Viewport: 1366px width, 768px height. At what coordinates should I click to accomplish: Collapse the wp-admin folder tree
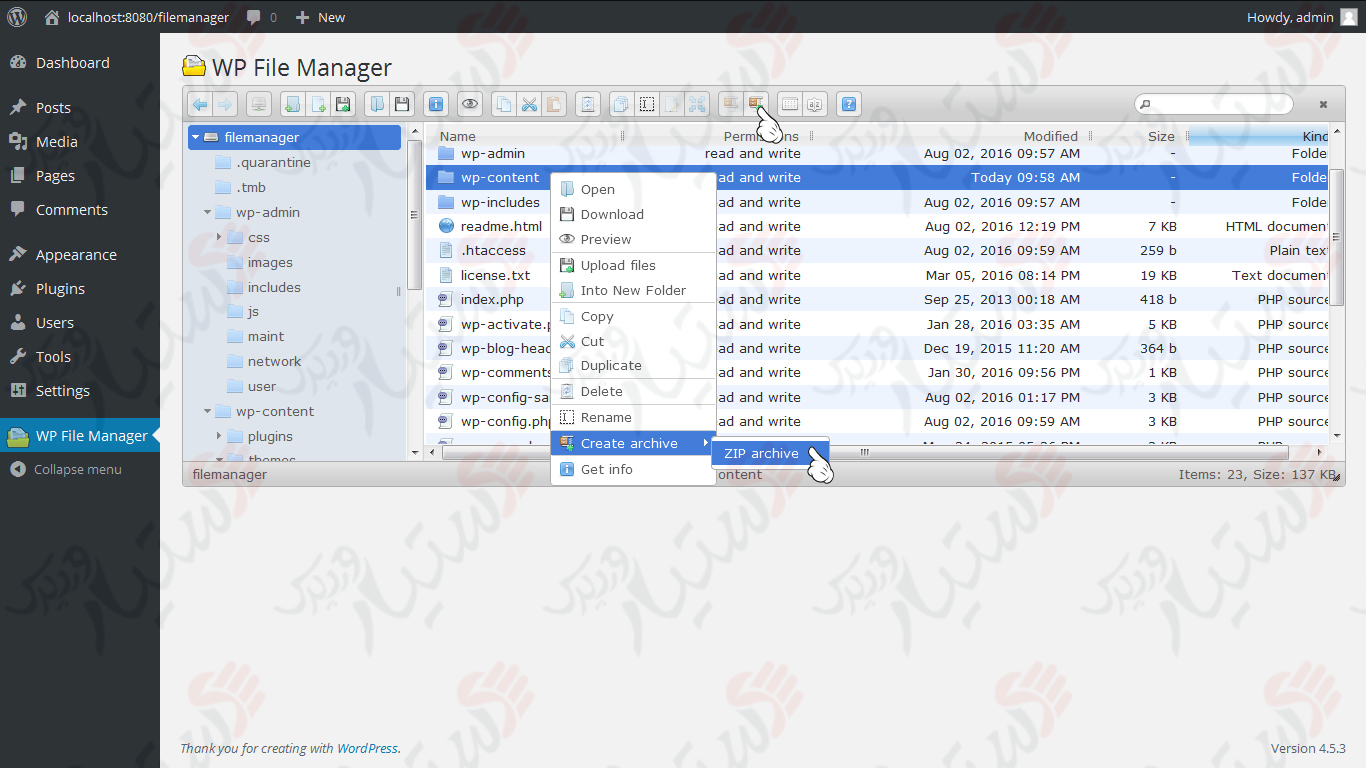207,212
